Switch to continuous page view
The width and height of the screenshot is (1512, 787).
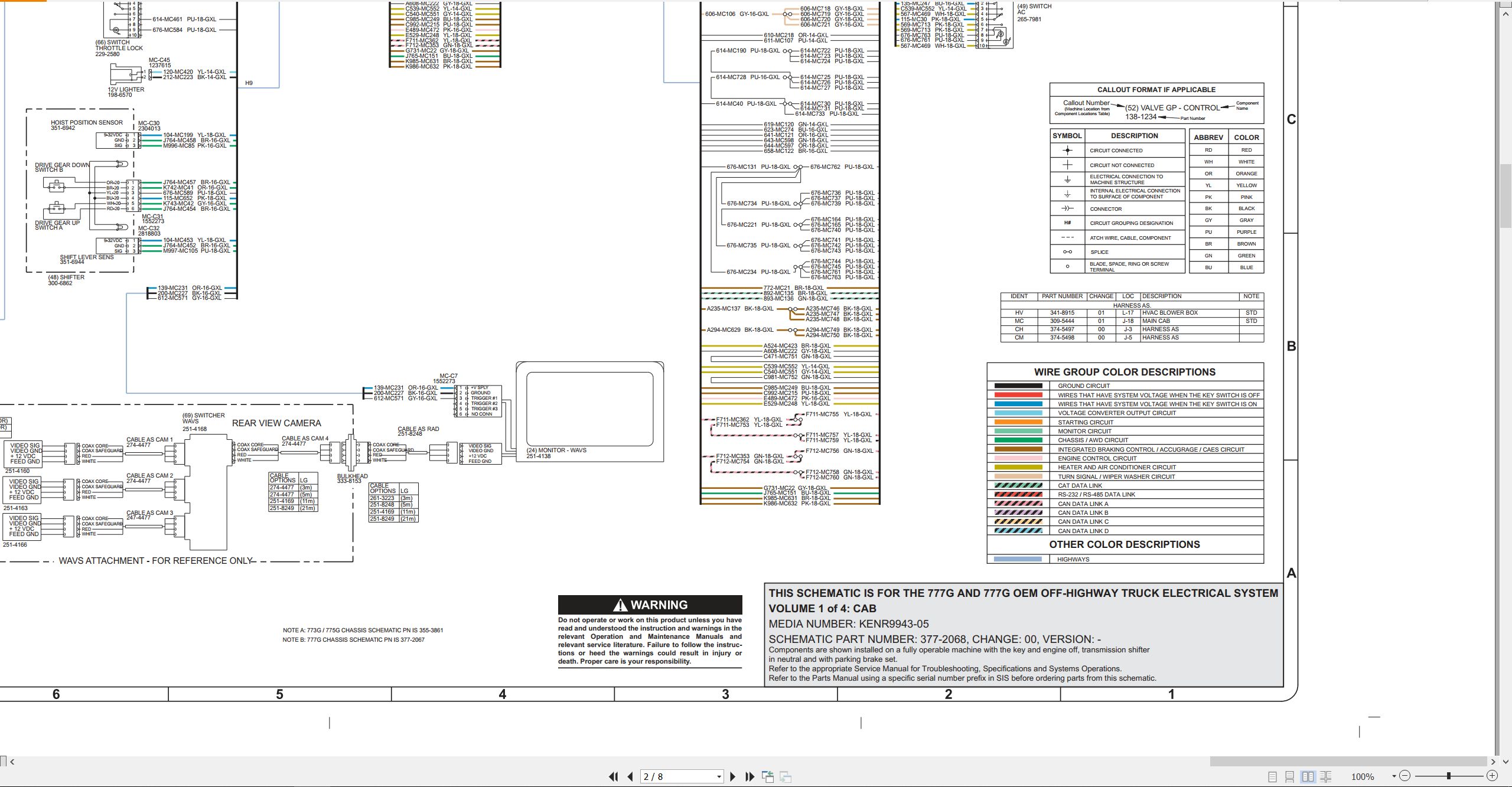[1290, 776]
